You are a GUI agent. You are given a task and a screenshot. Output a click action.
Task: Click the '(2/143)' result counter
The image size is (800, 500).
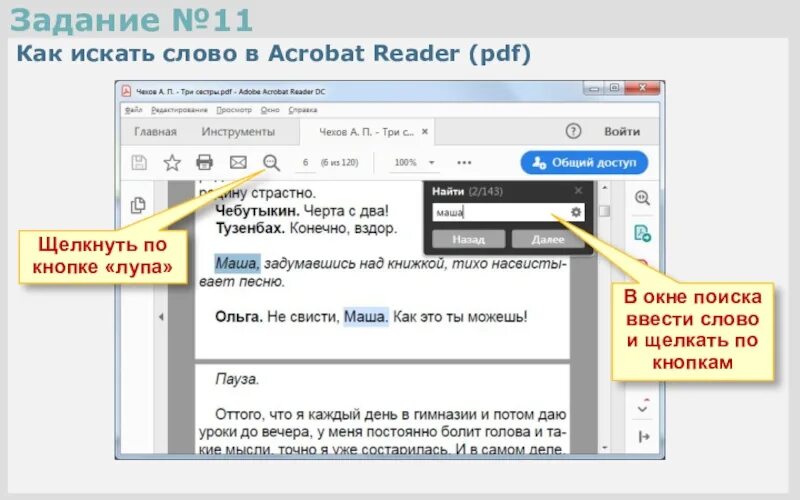pos(486,191)
